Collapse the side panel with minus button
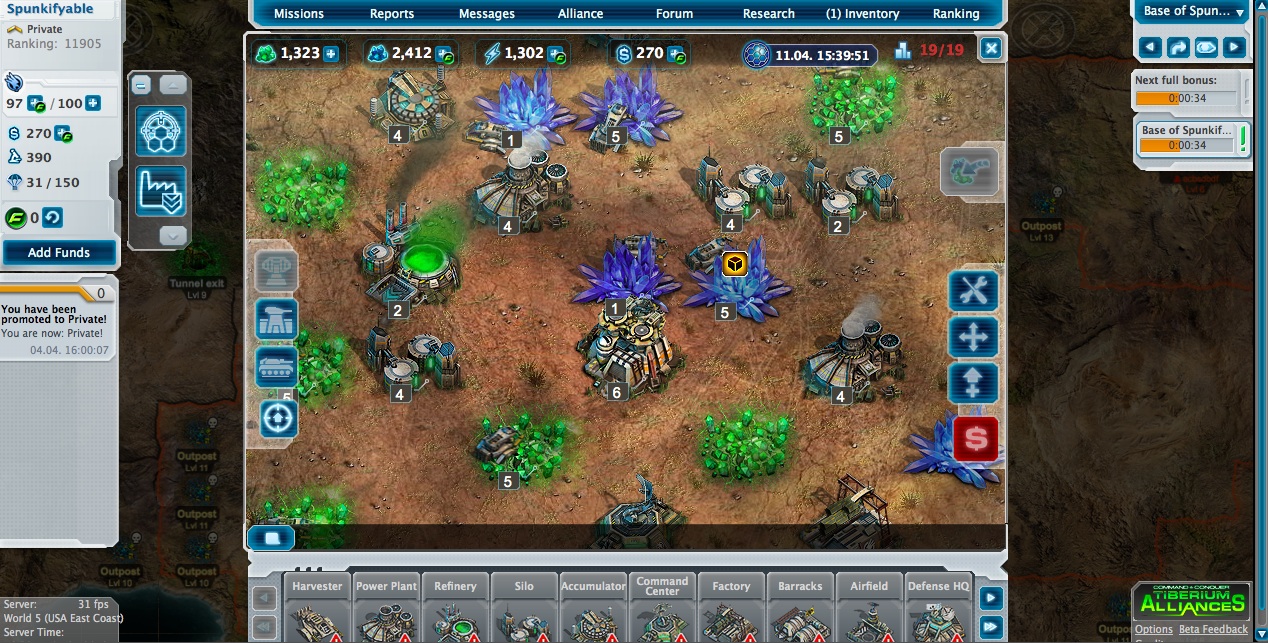The width and height of the screenshot is (1268, 643). click(x=142, y=85)
